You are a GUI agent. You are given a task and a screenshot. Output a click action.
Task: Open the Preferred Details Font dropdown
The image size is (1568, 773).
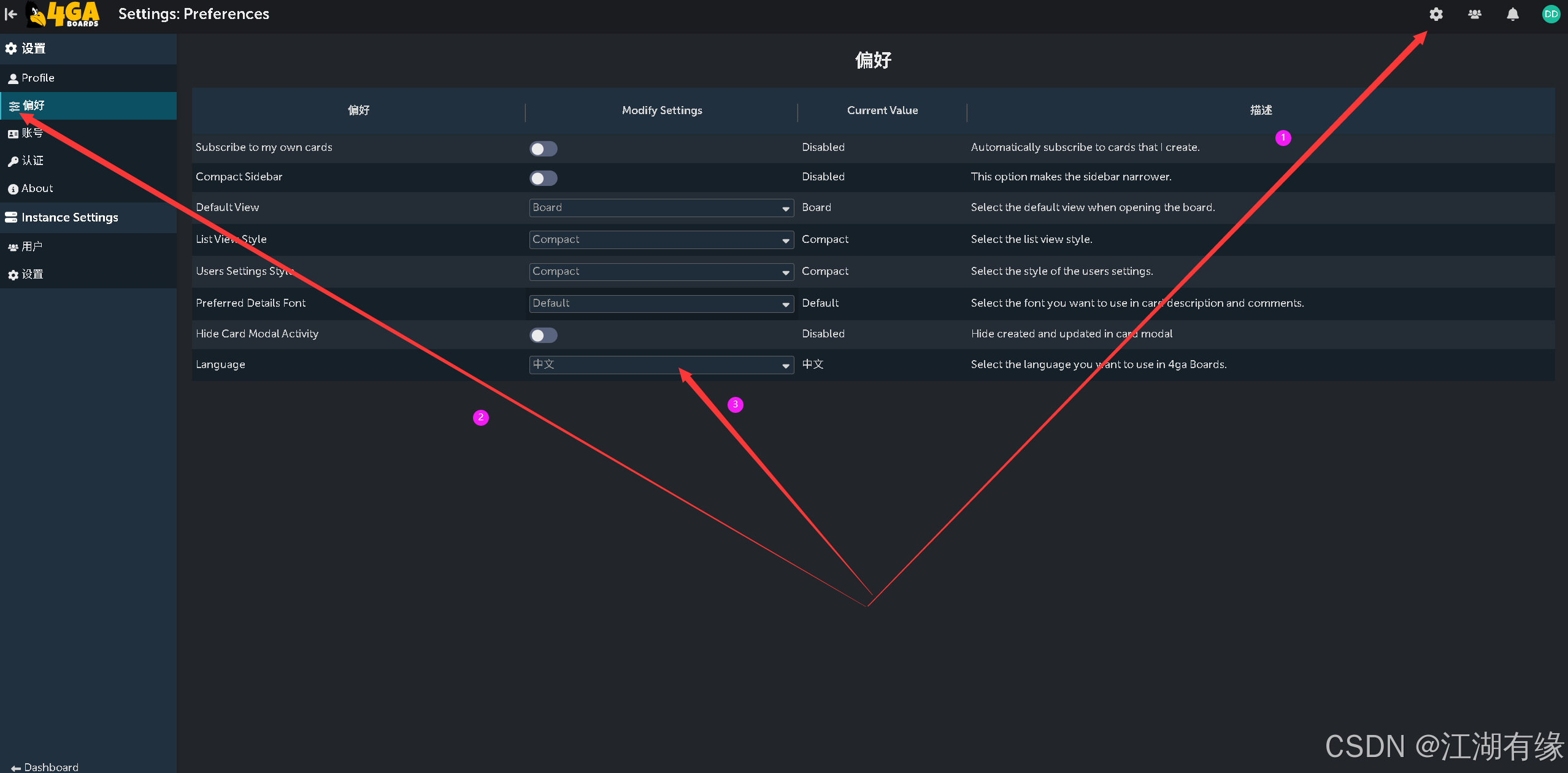661,304
